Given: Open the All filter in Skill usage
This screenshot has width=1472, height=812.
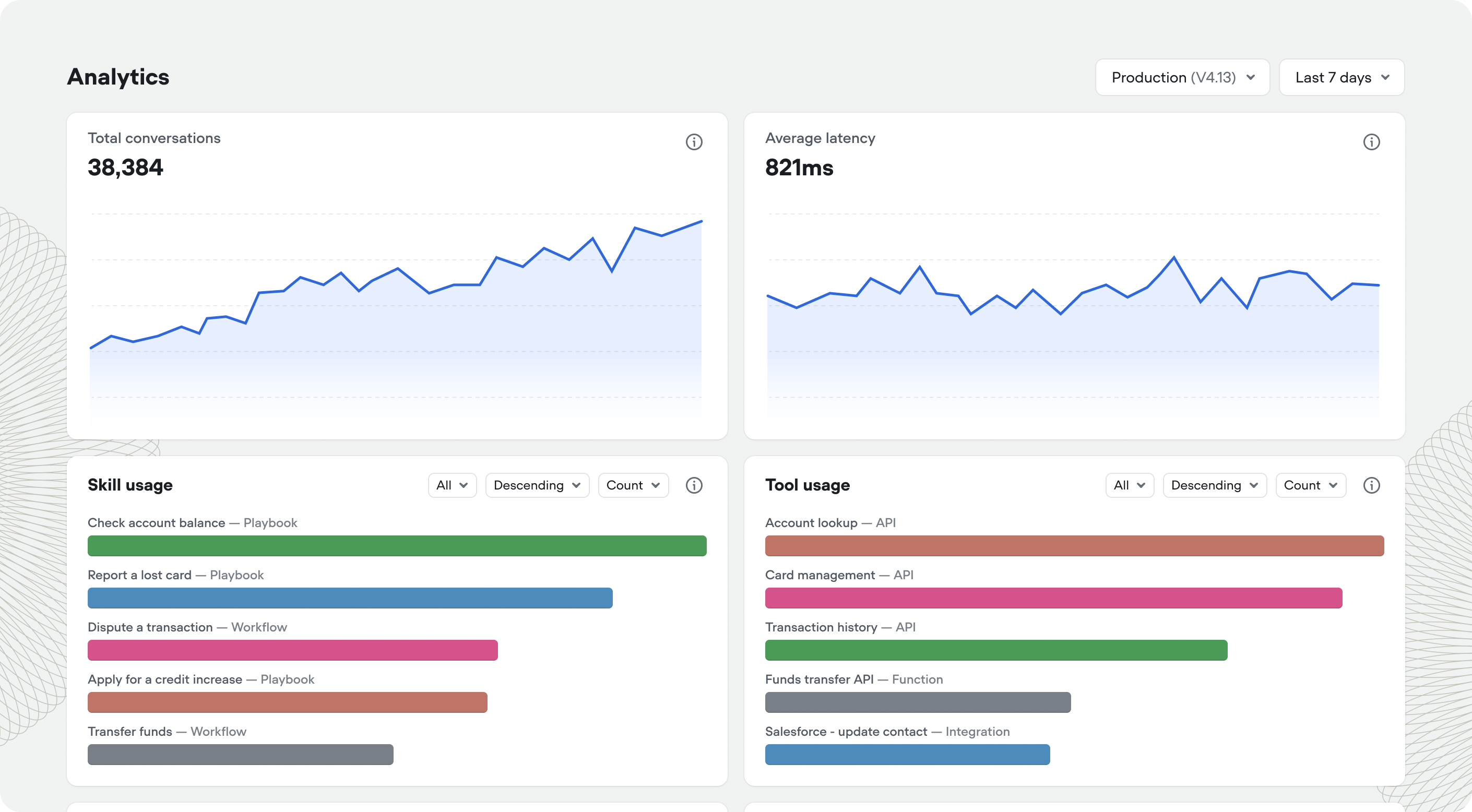Looking at the screenshot, I should pos(452,485).
